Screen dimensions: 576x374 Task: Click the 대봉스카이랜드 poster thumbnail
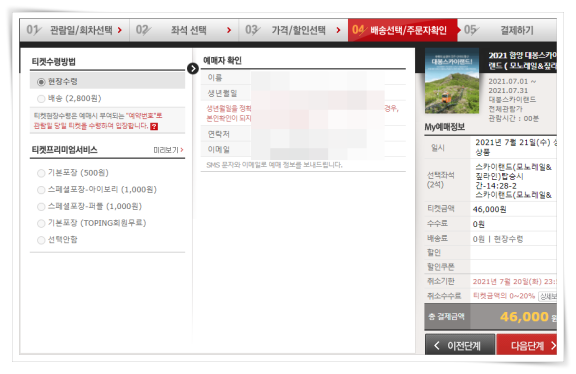(x=452, y=81)
